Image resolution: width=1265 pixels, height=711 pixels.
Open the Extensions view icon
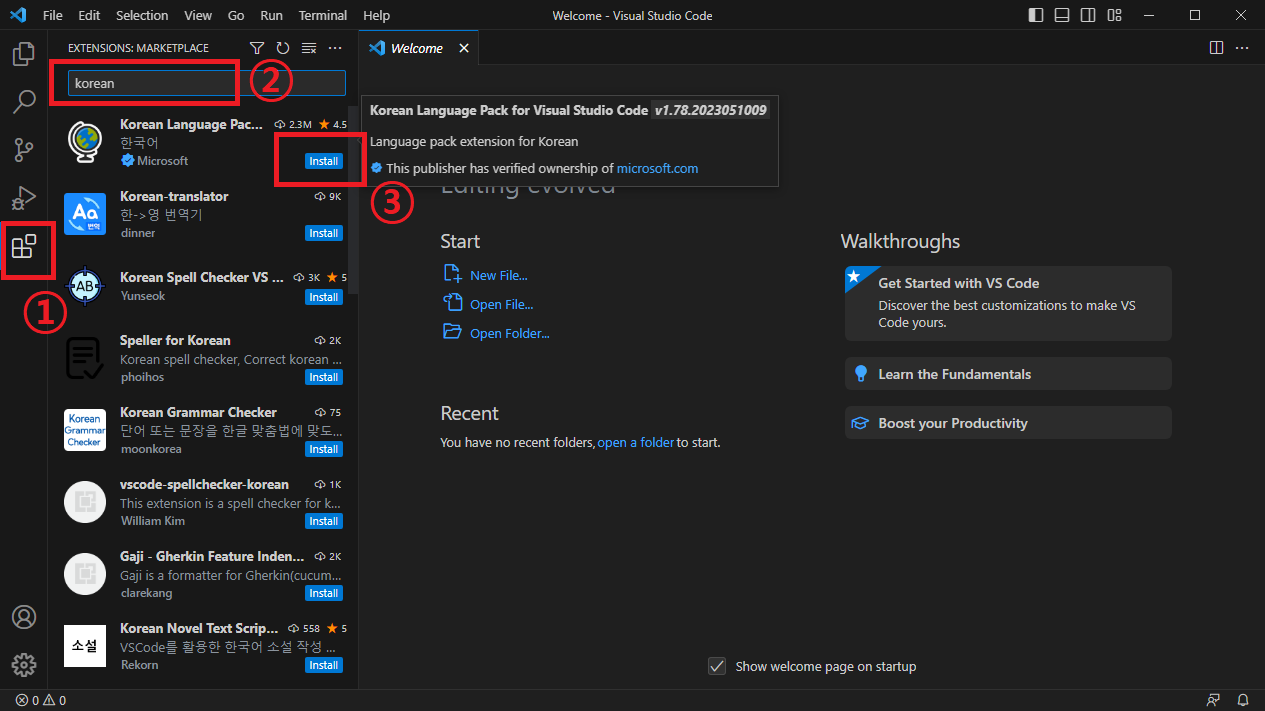(24, 246)
